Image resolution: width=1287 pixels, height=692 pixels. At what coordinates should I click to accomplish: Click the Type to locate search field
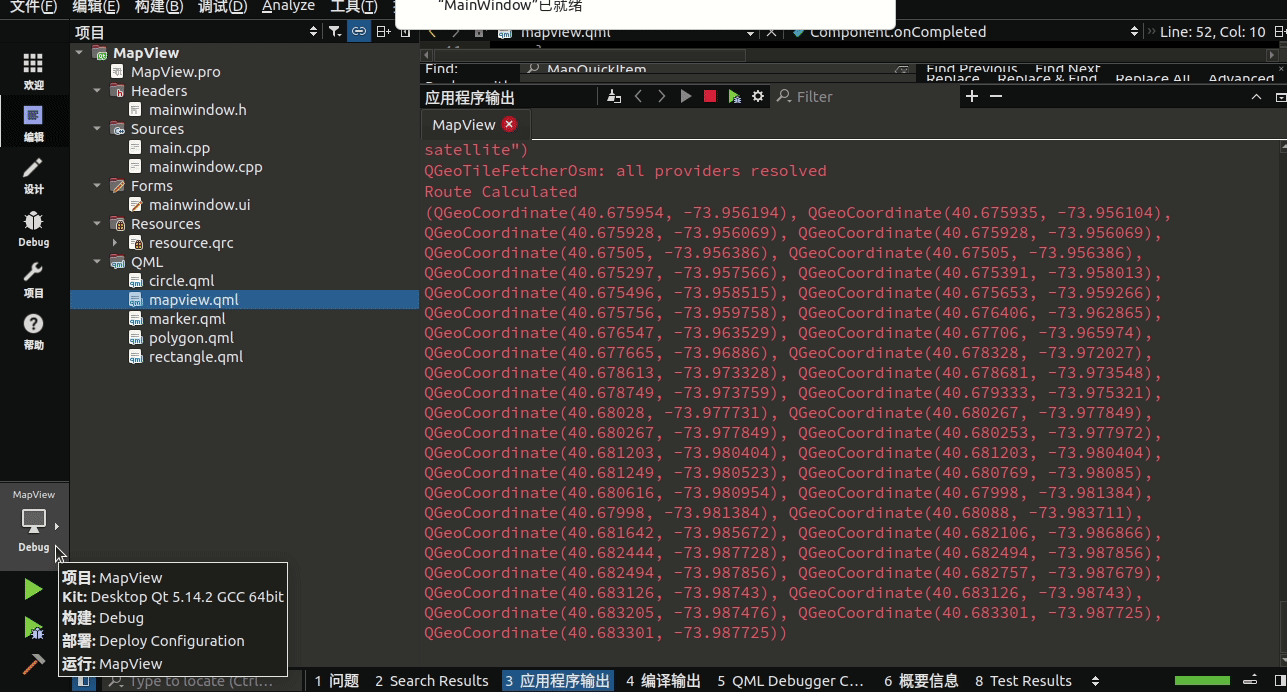click(x=201, y=681)
